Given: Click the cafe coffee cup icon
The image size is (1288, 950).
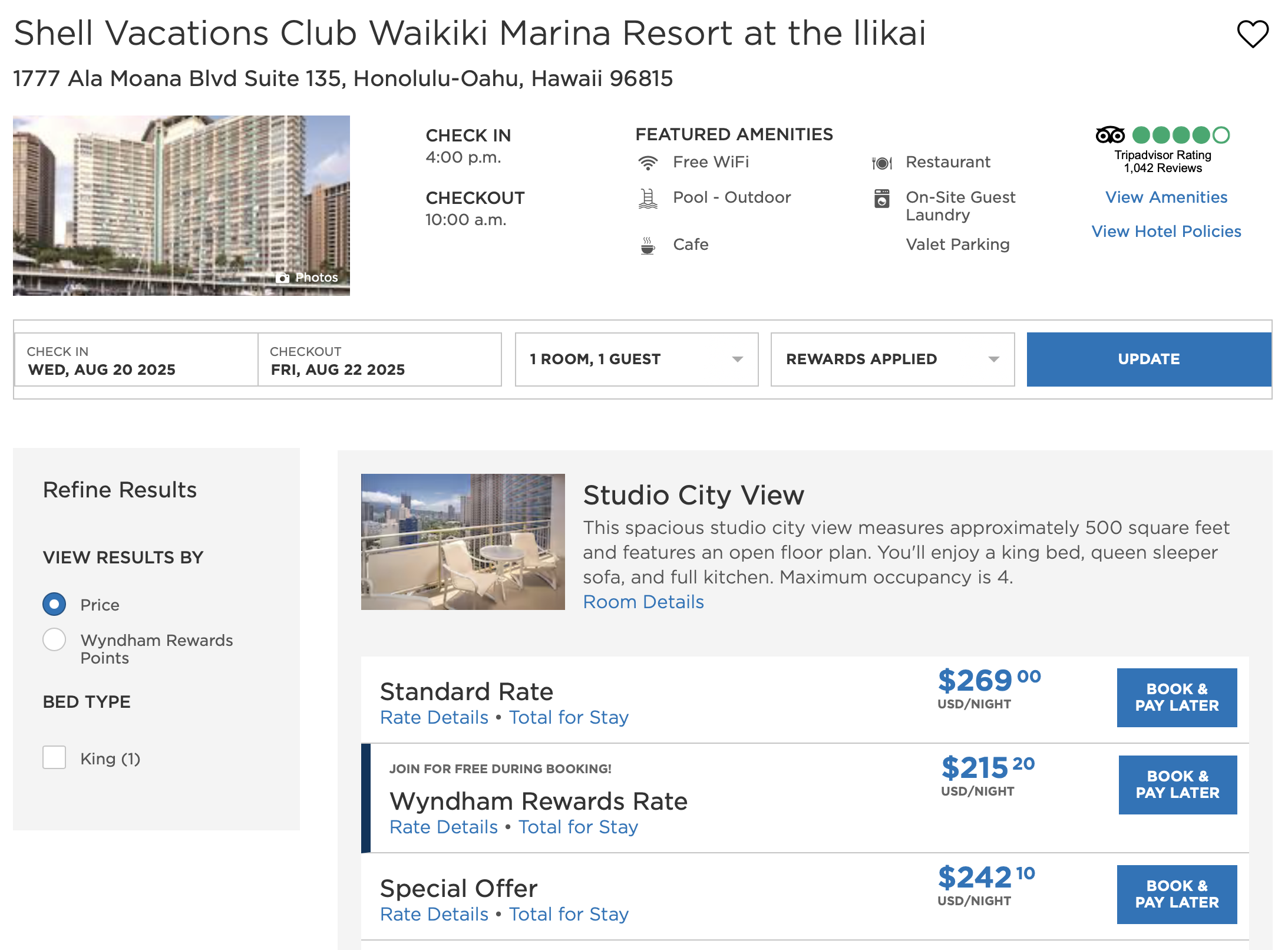Looking at the screenshot, I should point(648,245).
